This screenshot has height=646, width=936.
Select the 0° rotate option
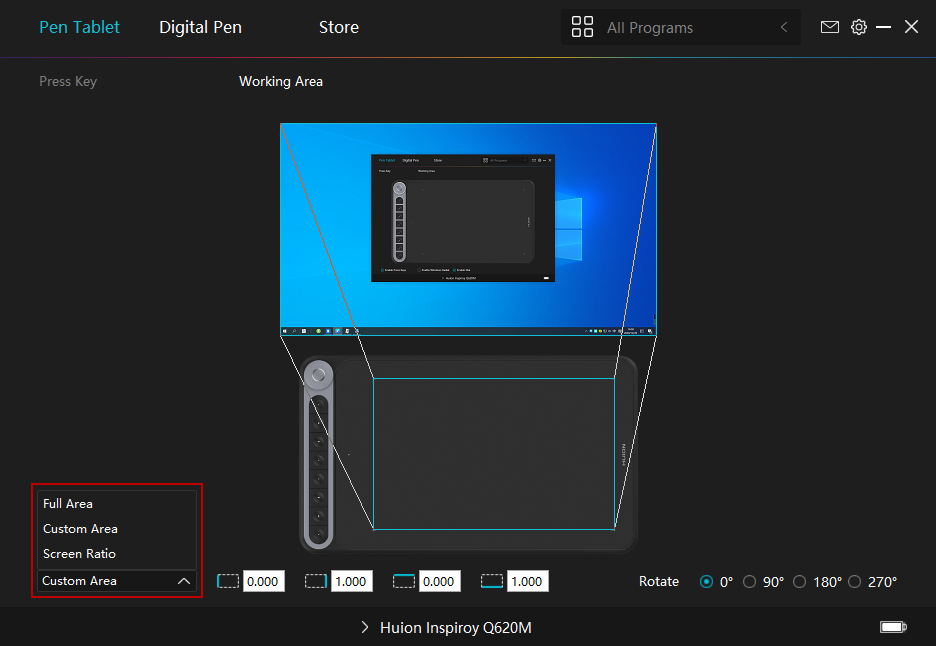[707, 581]
